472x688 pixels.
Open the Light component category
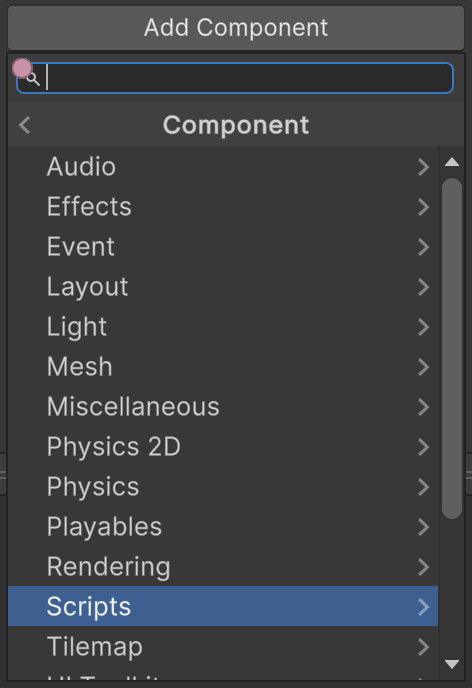(223, 327)
